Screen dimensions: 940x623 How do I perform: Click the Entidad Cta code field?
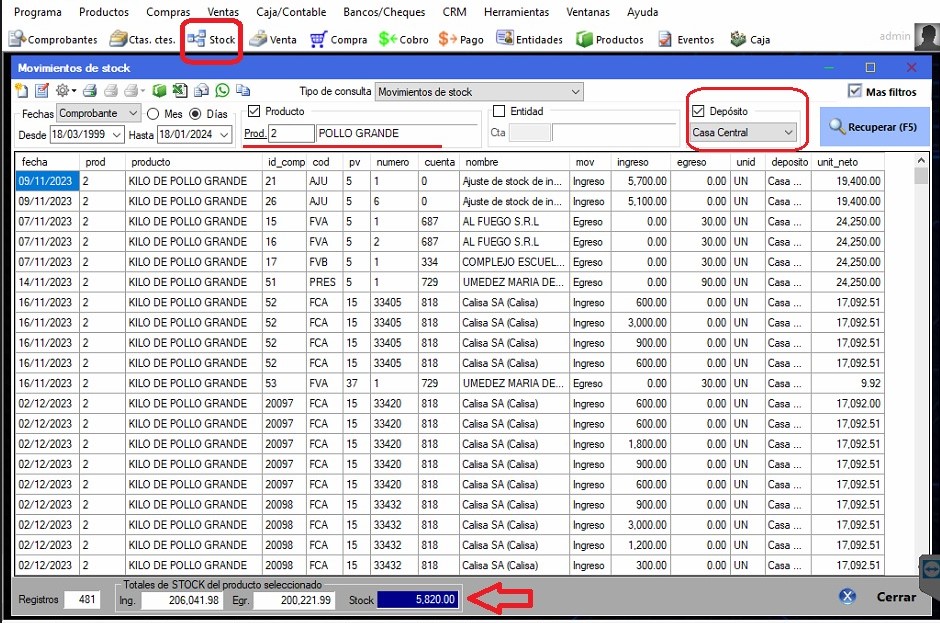pos(529,133)
